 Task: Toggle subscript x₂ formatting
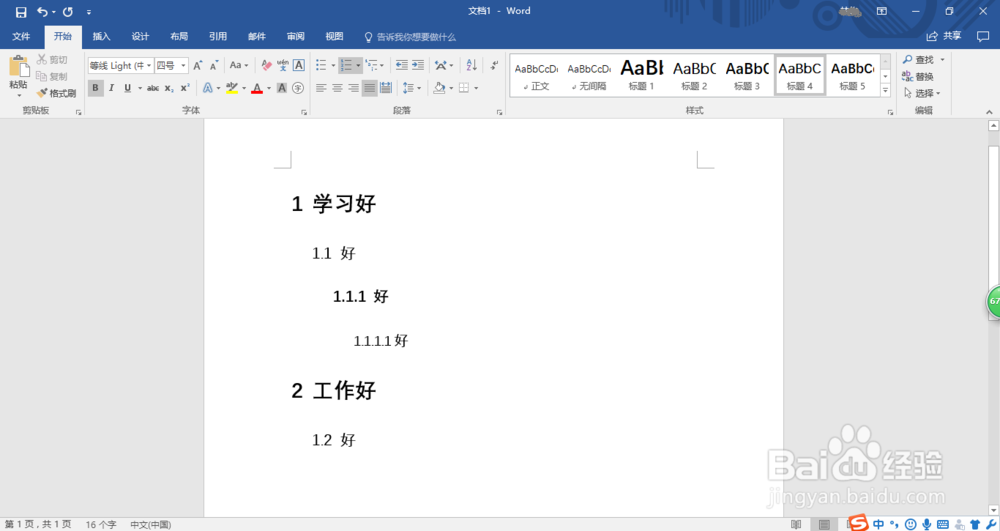pyautogui.click(x=169, y=88)
